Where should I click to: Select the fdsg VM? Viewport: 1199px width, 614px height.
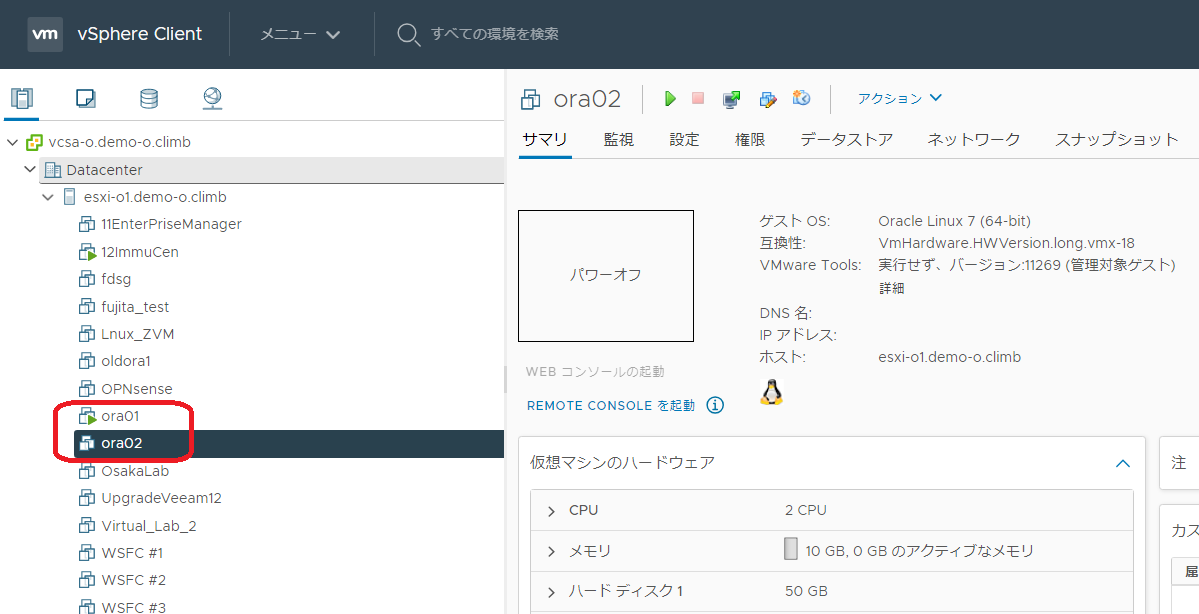pyautogui.click(x=116, y=279)
